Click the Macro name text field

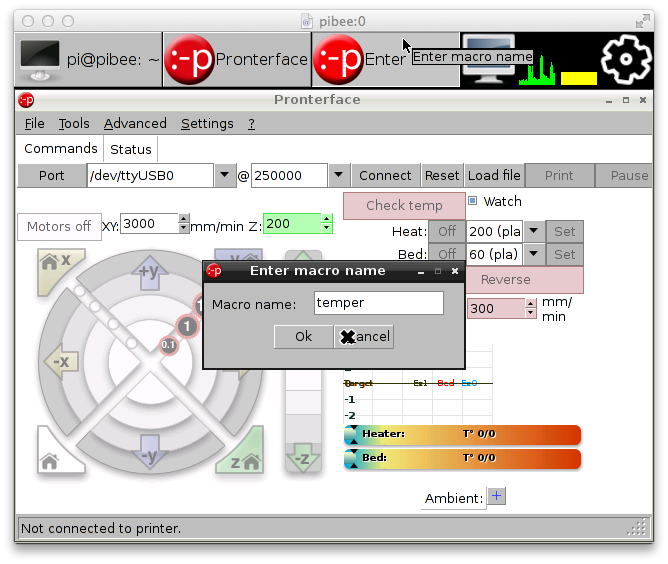379,303
